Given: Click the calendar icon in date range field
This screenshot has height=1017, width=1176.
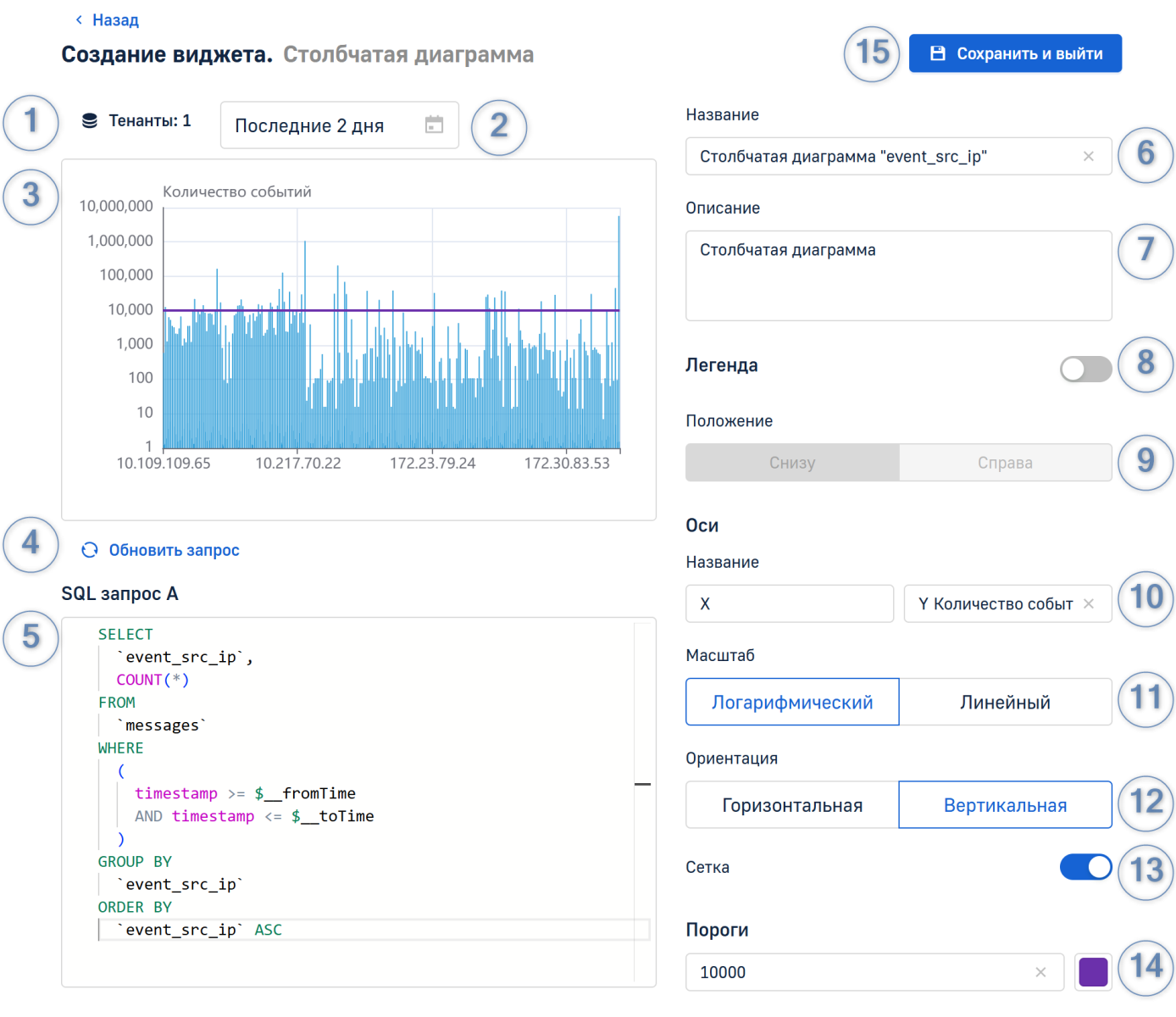Looking at the screenshot, I should click(434, 125).
